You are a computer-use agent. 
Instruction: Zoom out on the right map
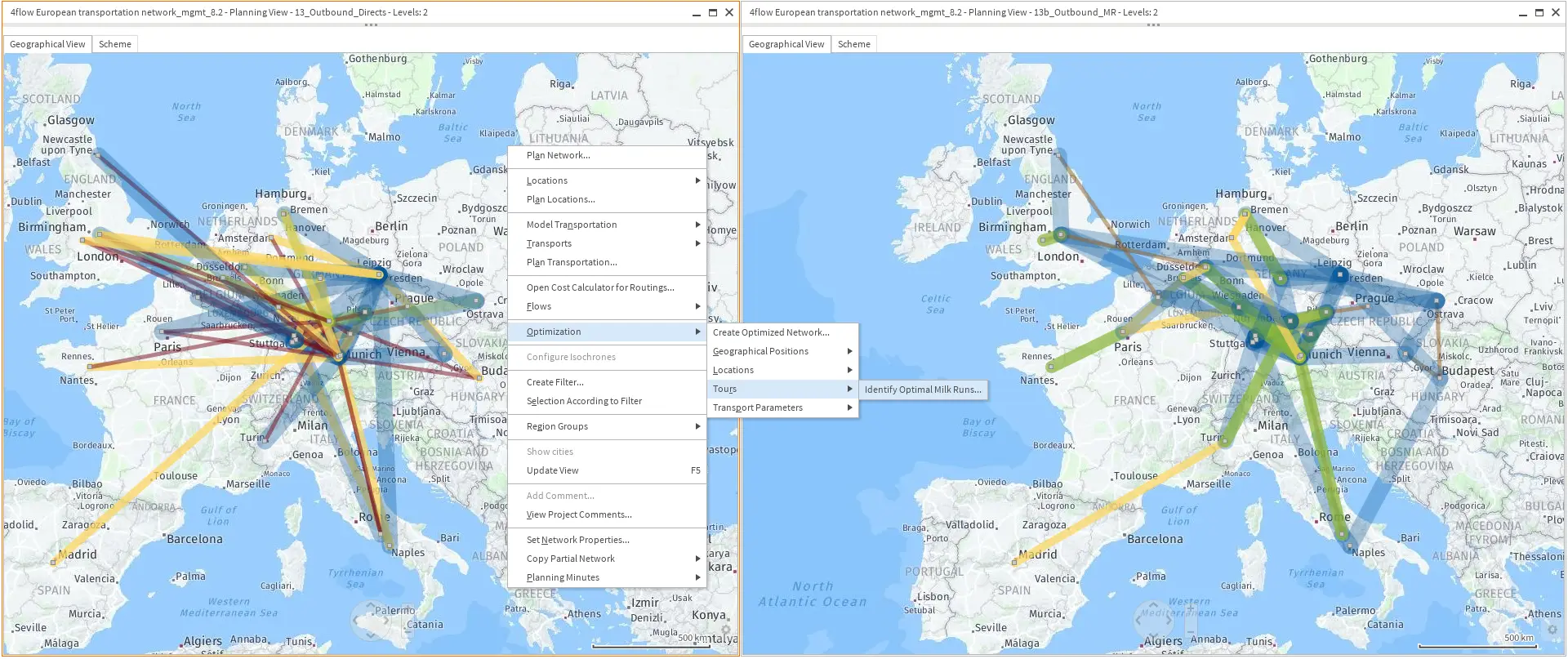point(1191,632)
